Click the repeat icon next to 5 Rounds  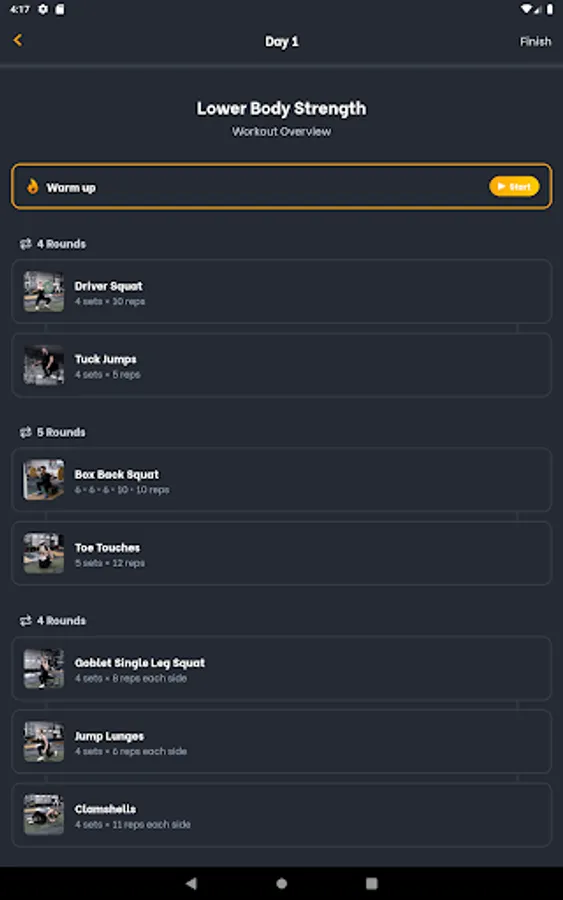click(25, 432)
